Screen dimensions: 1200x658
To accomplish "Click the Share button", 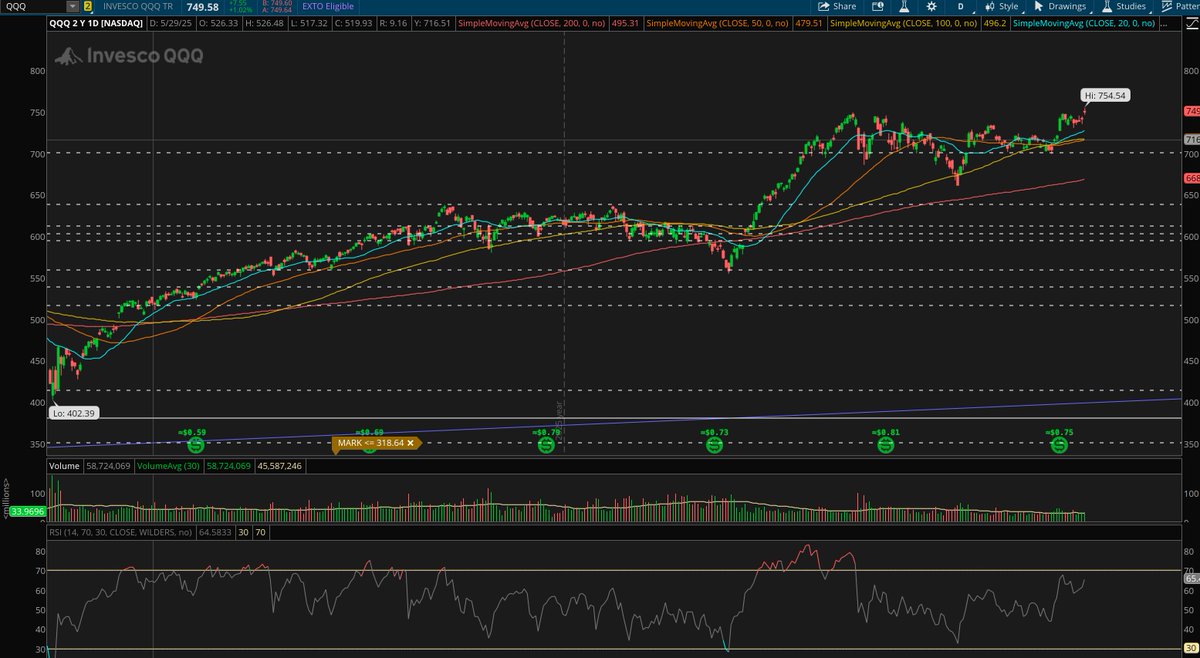I will pos(836,6).
